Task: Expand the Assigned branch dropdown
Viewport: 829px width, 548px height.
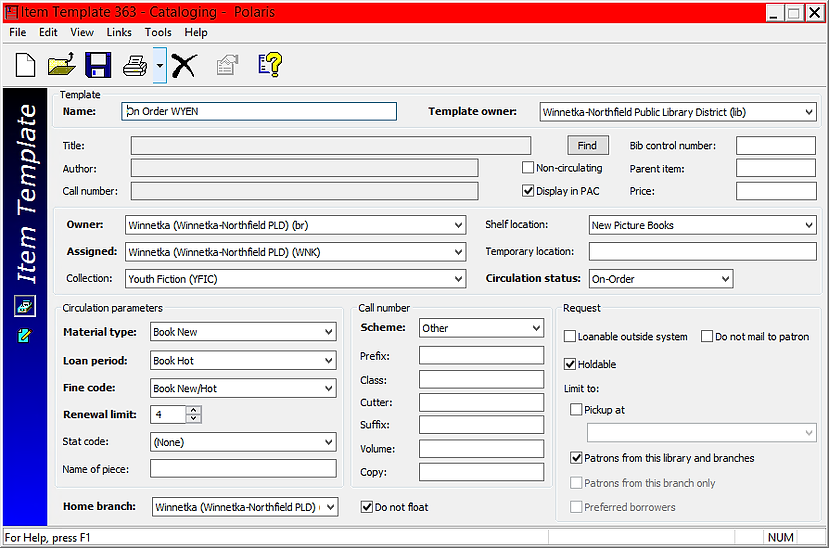Action: [458, 252]
